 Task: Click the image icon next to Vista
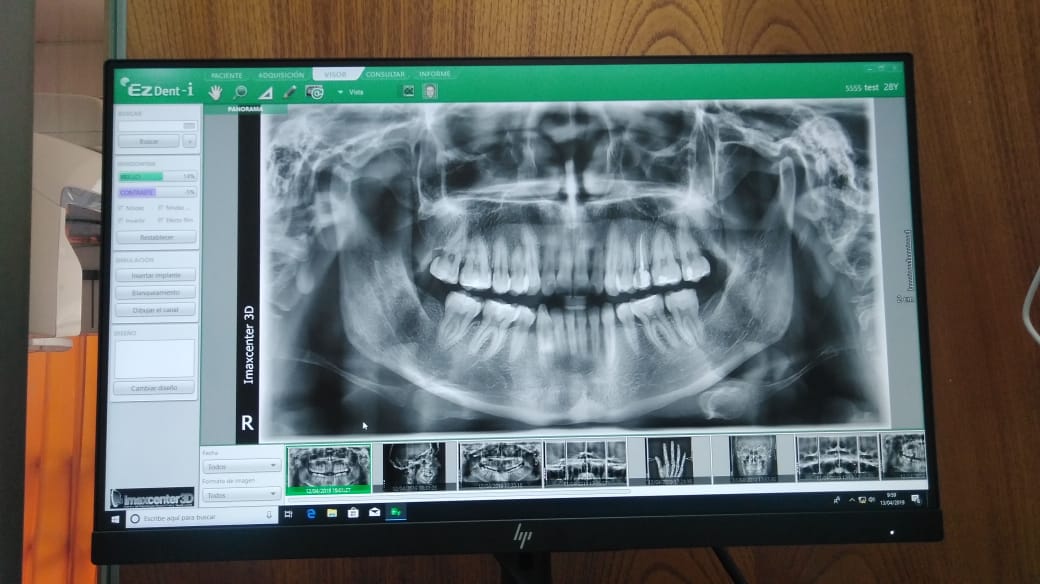(x=408, y=91)
